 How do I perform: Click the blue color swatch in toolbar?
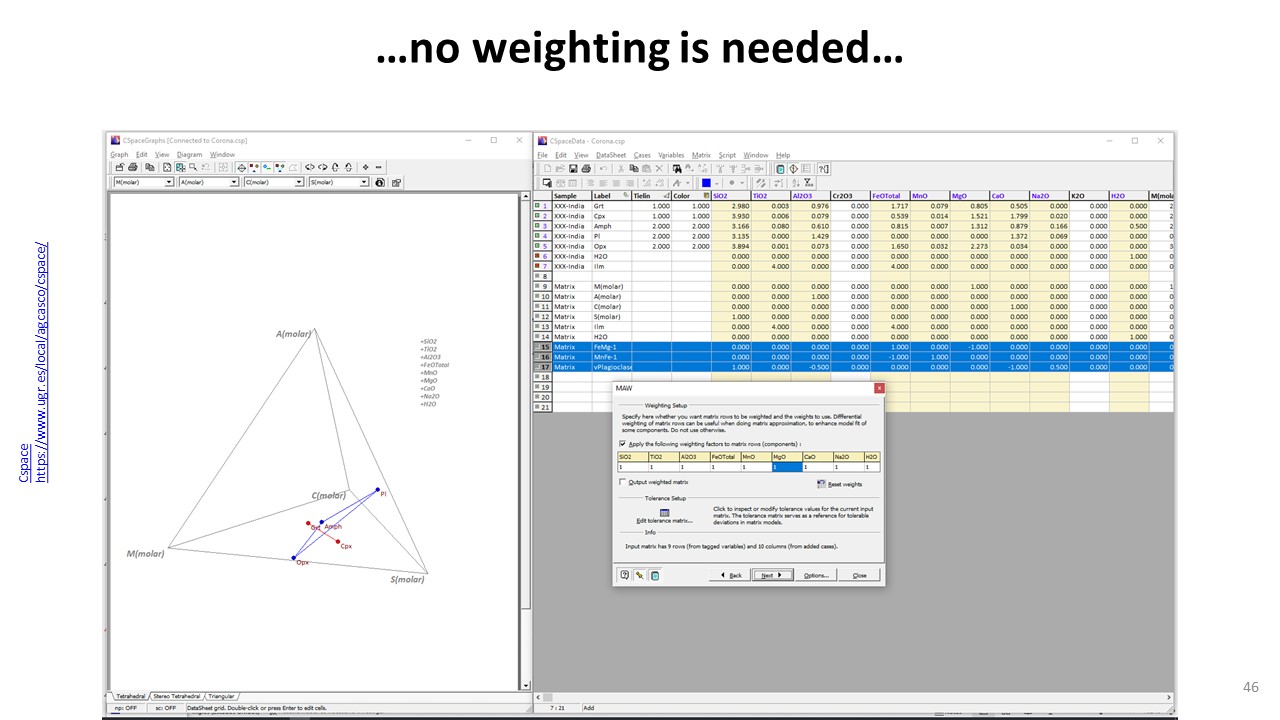706,183
